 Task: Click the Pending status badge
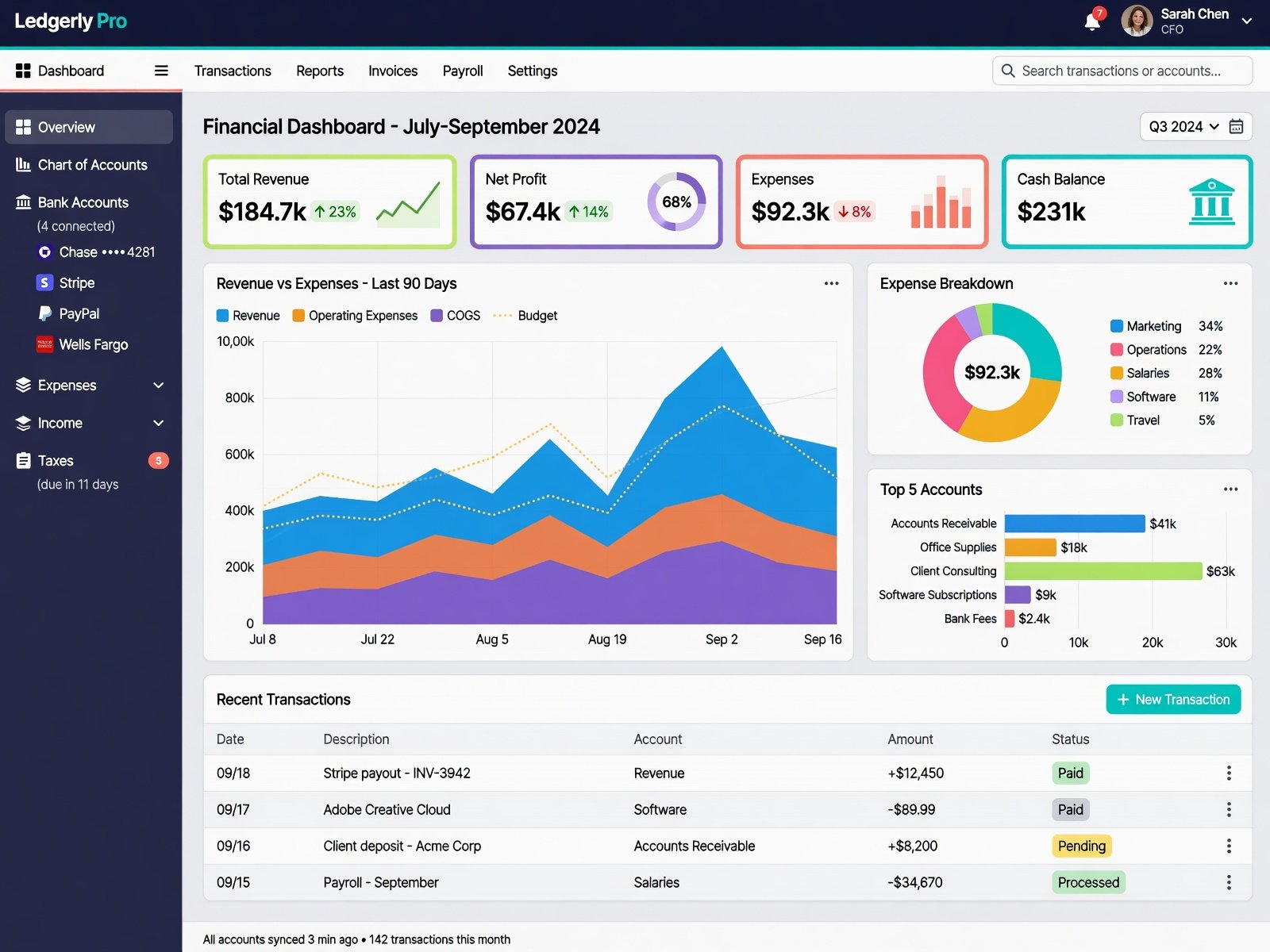click(x=1081, y=846)
